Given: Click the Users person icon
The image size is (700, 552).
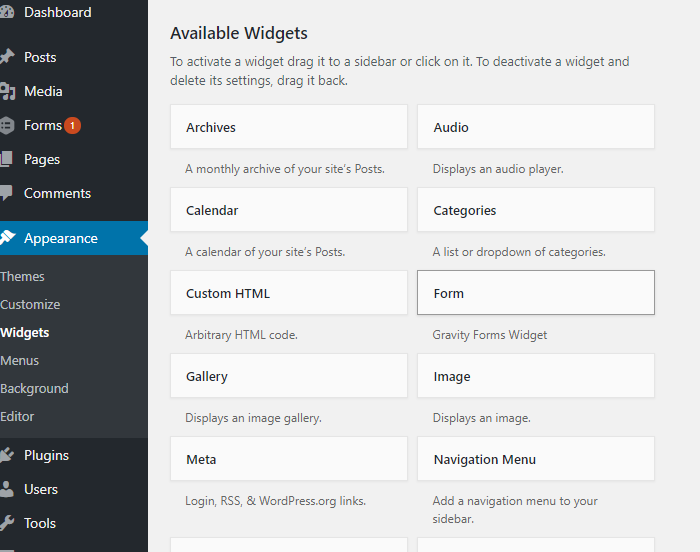Looking at the screenshot, I should pos(7,490).
